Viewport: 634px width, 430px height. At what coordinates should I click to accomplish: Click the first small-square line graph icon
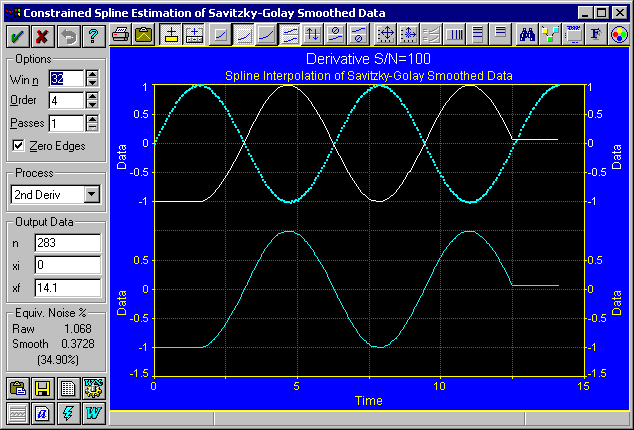tap(221, 35)
